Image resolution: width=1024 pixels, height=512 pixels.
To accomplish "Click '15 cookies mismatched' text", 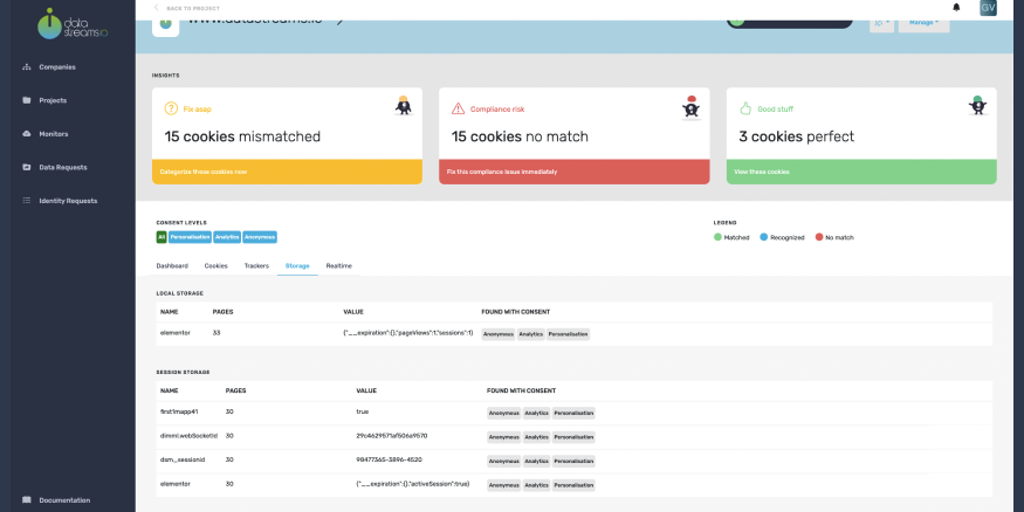I will [x=242, y=136].
